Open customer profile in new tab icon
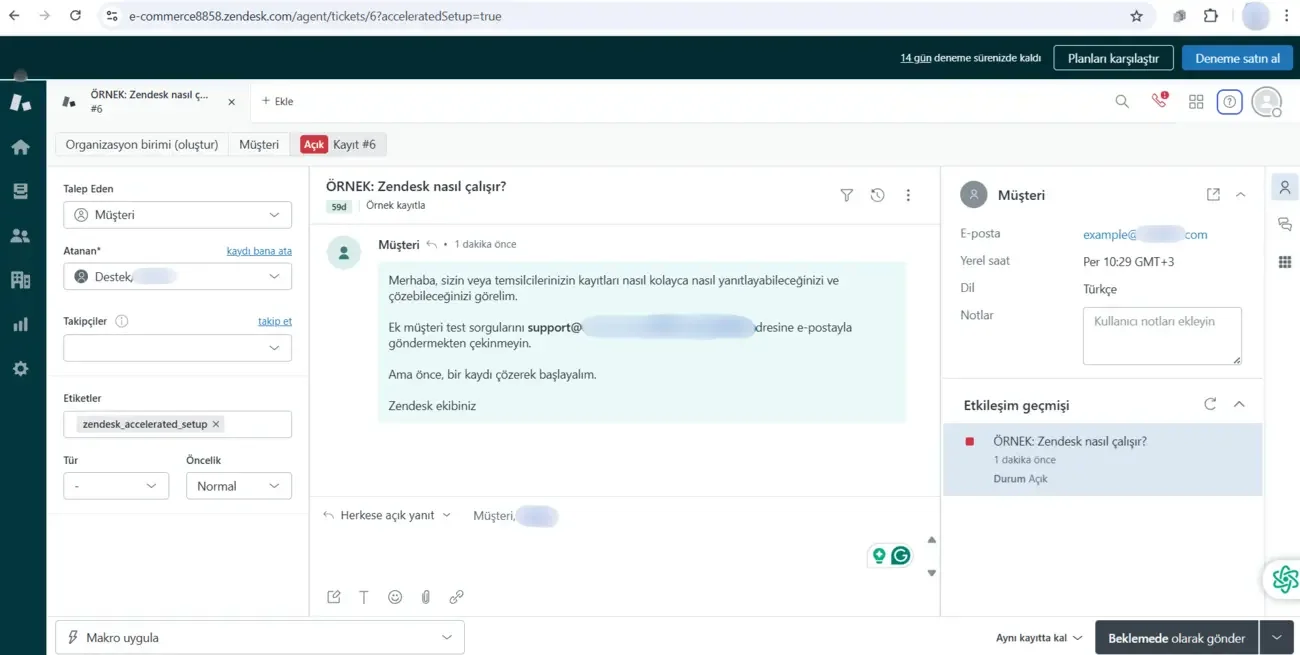This screenshot has height=655, width=1300. (1213, 195)
